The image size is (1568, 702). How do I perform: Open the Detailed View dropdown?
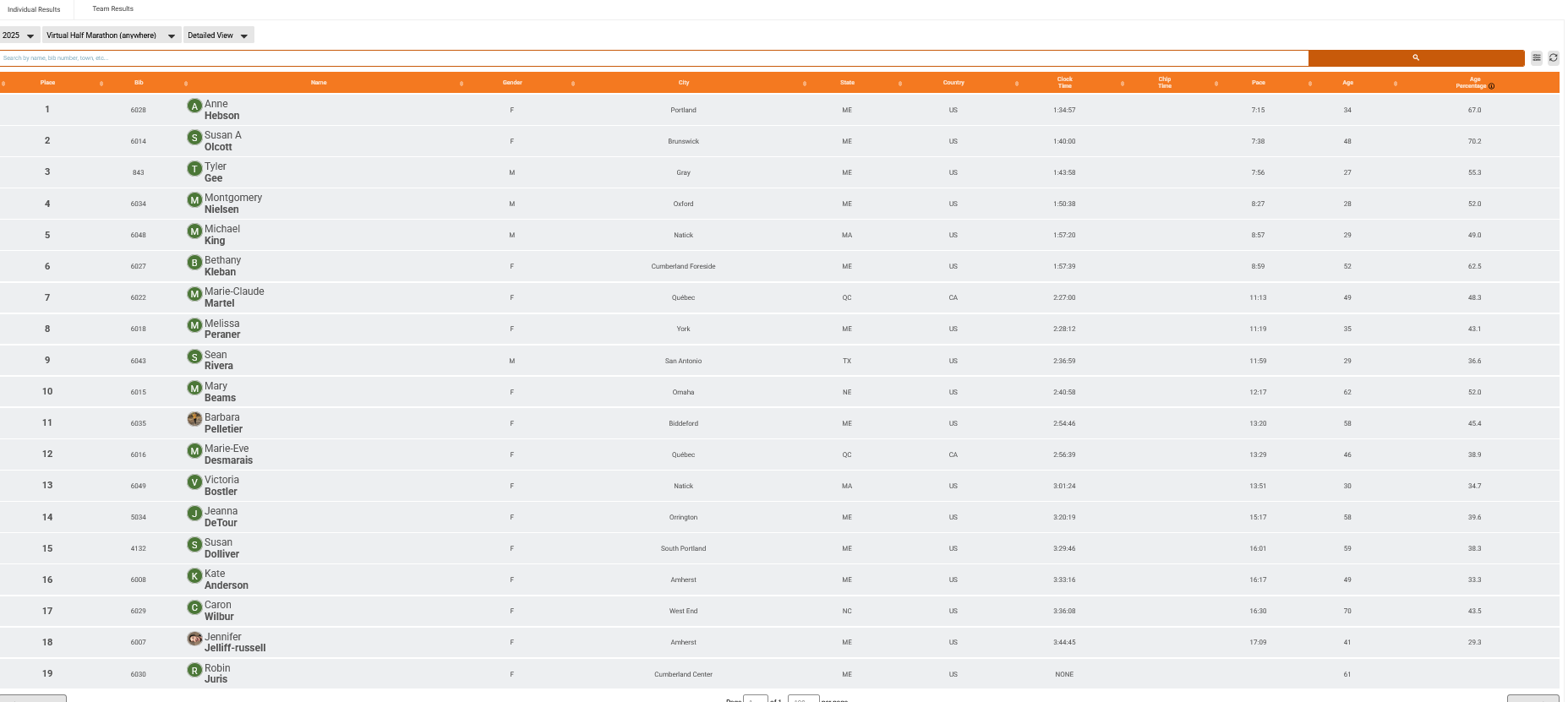pyautogui.click(x=218, y=35)
